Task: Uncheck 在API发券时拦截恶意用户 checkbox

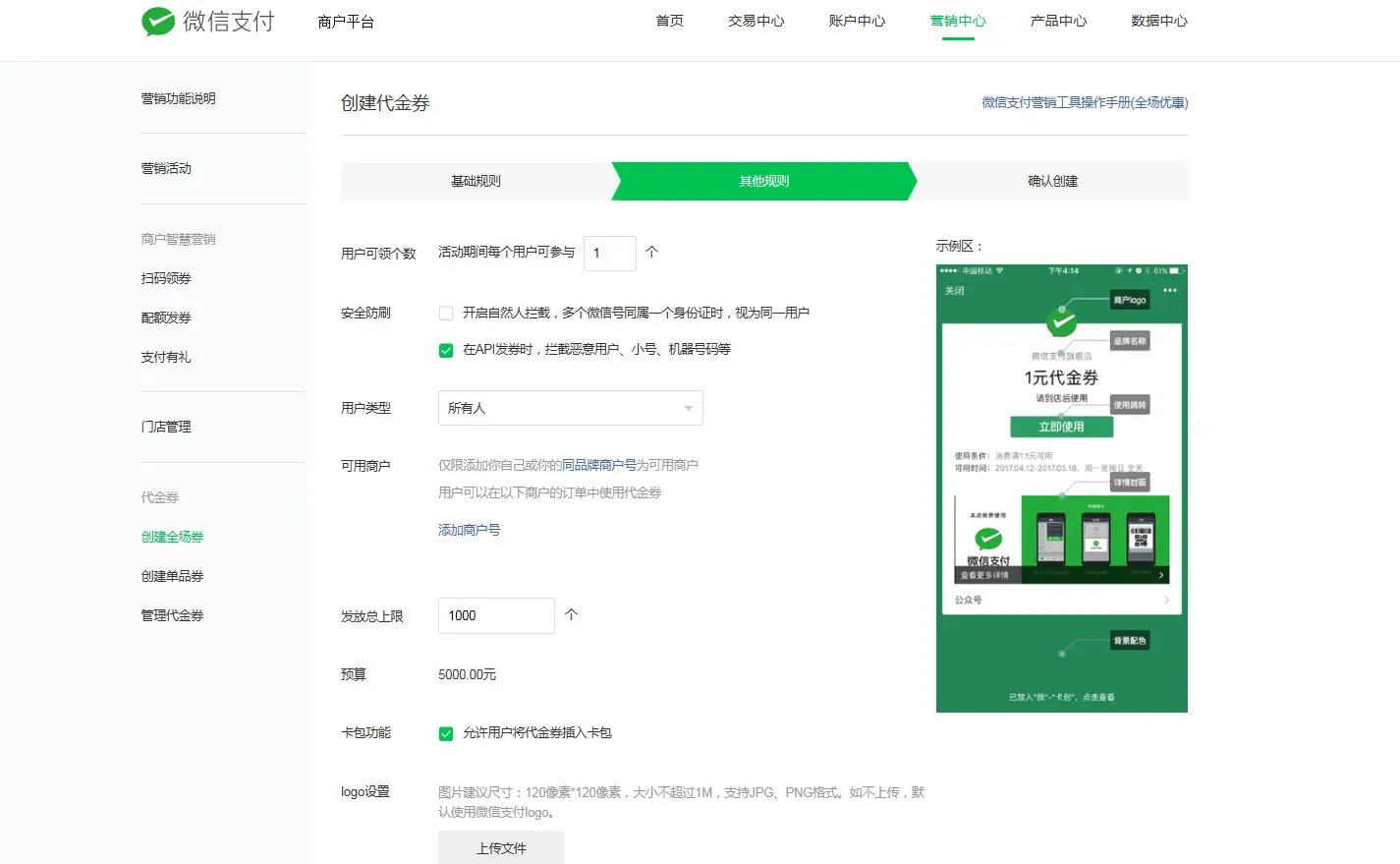Action: pos(446,350)
